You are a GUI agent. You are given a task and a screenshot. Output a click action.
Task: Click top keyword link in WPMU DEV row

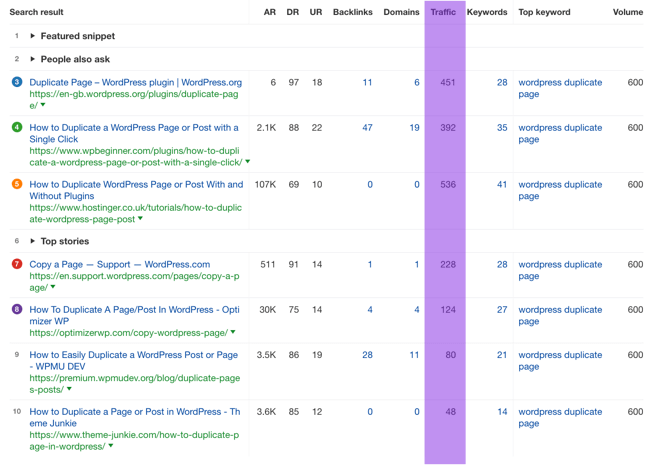pos(560,360)
